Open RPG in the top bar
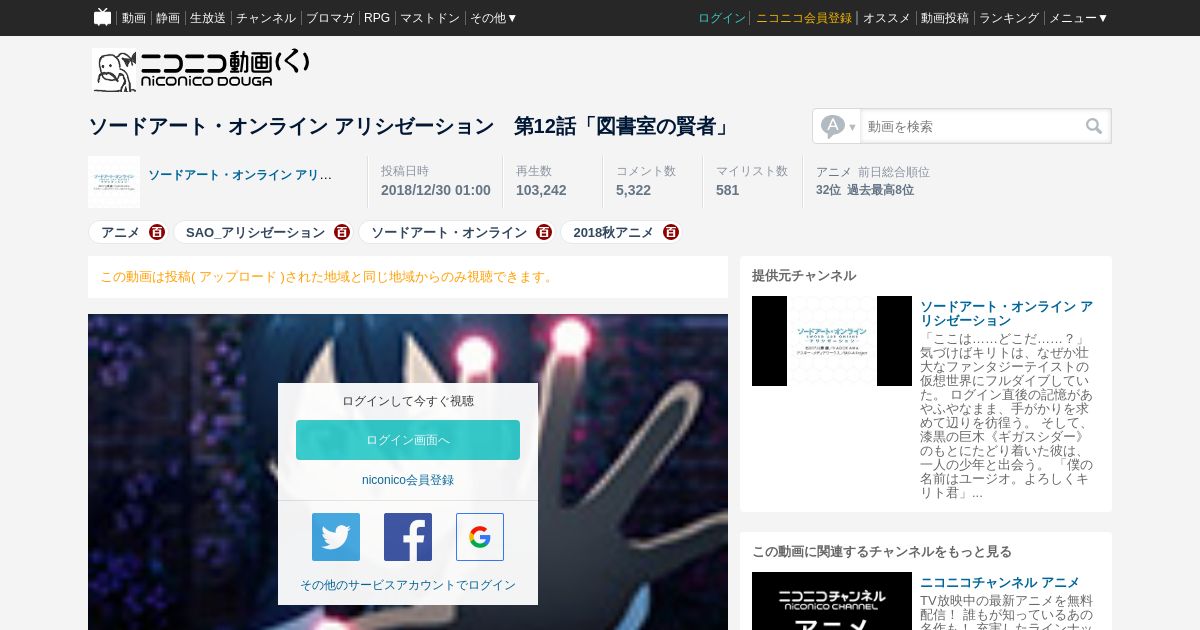Viewport: 1200px width, 630px height. (377, 18)
